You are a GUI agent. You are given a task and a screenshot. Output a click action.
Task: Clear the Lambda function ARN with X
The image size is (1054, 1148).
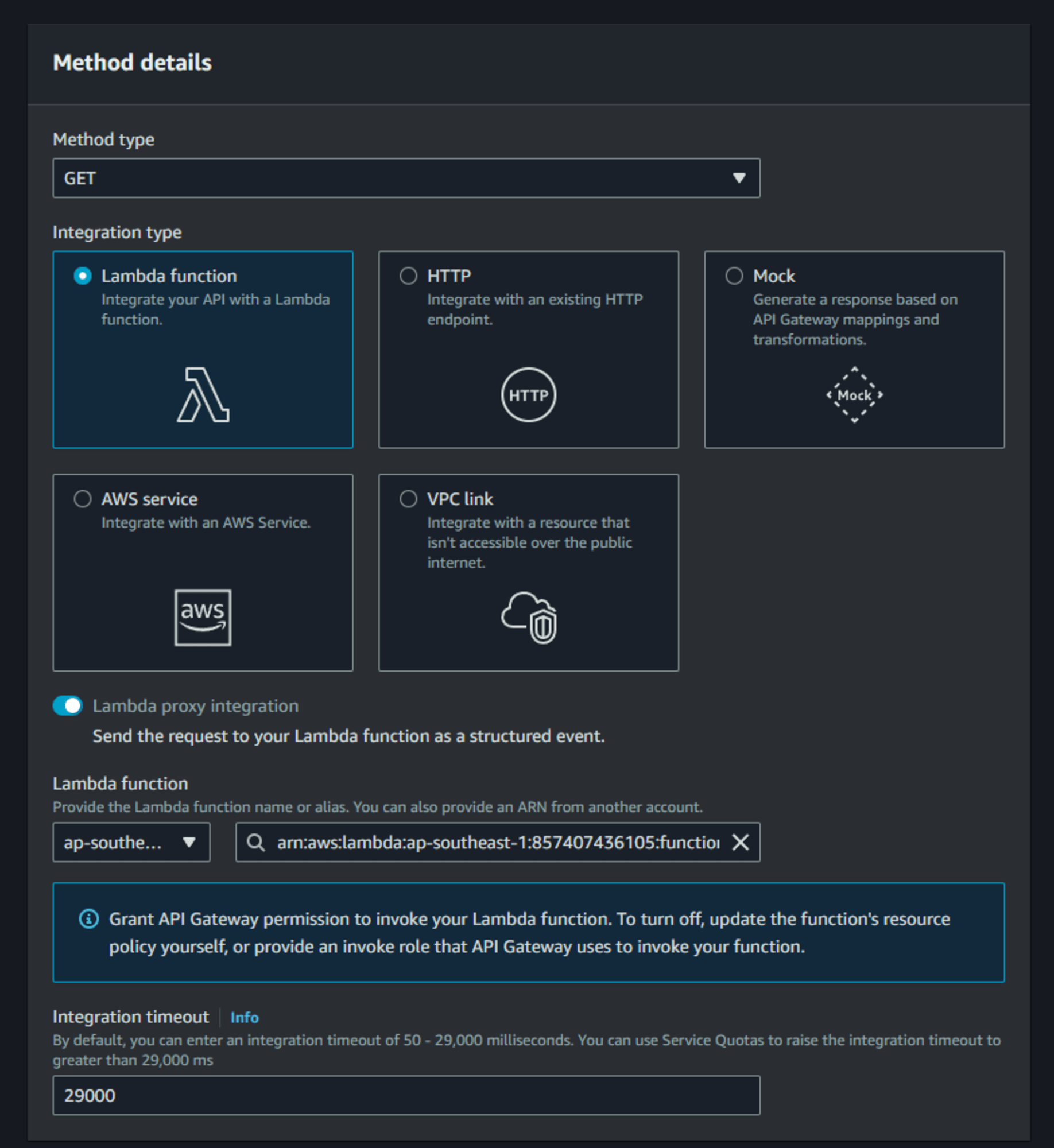click(x=741, y=843)
